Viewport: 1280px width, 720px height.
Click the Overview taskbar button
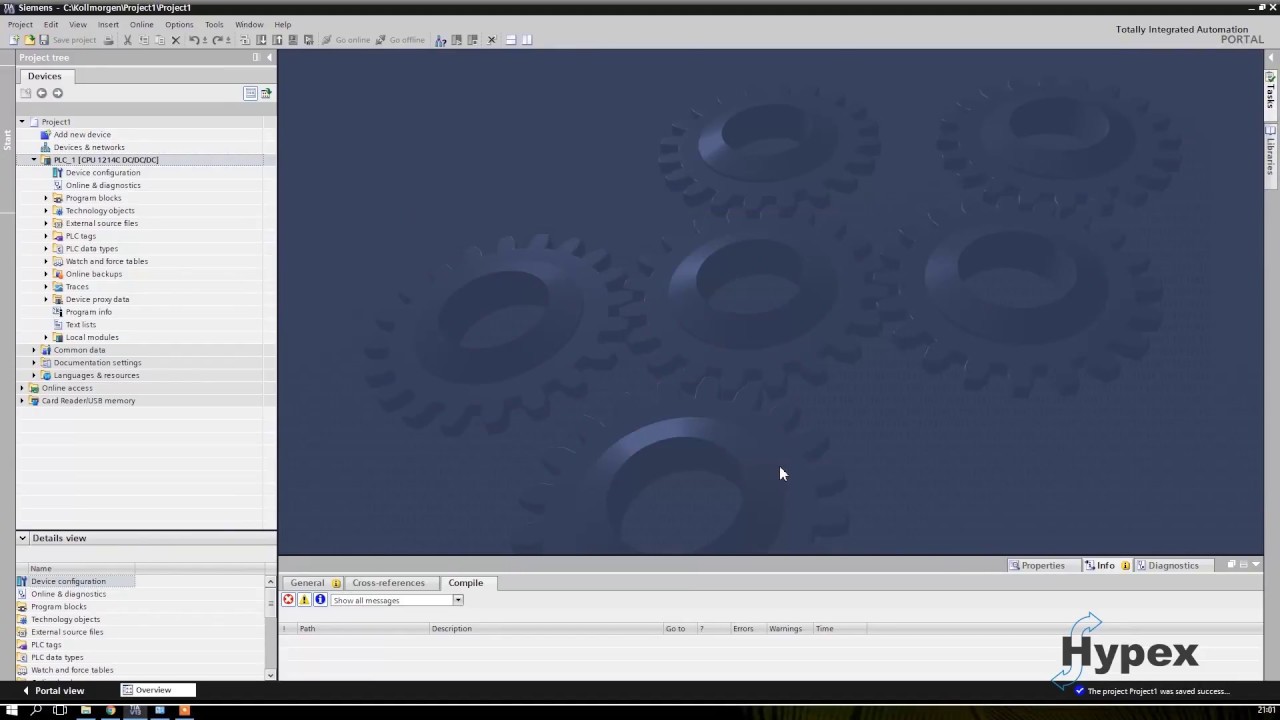(158, 690)
